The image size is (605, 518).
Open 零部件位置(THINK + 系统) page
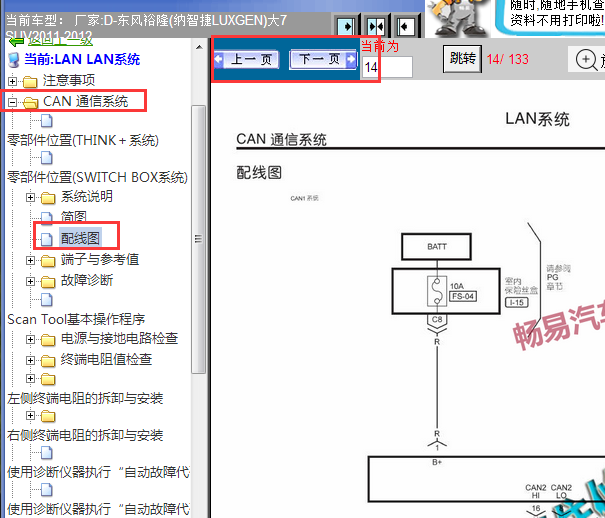click(x=83, y=140)
